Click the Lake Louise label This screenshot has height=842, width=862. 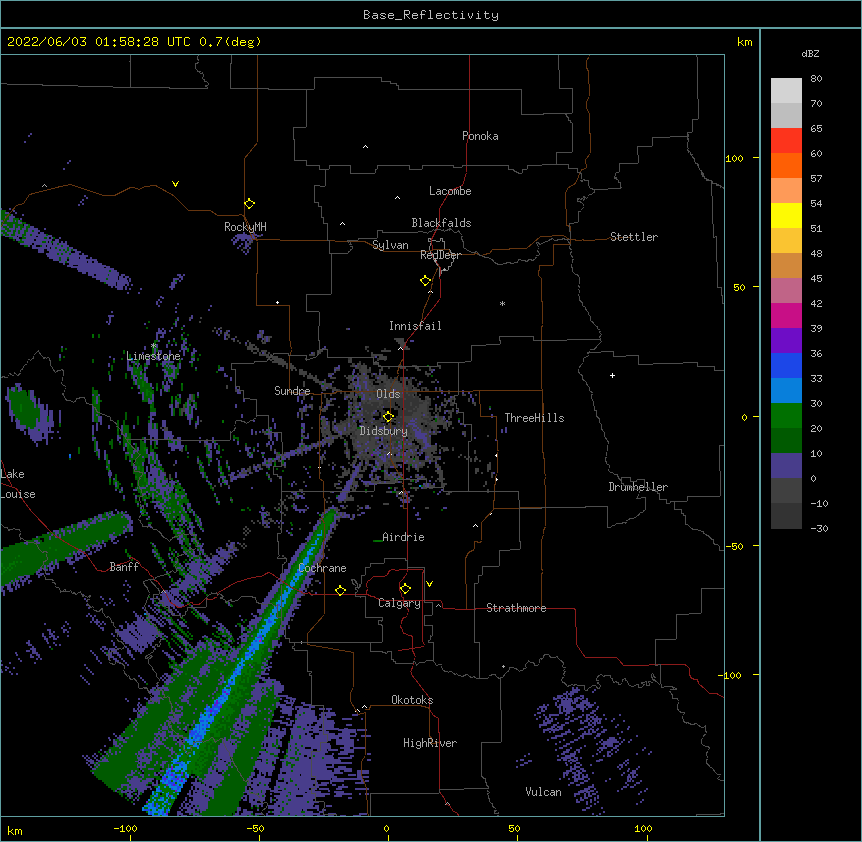pos(17,484)
